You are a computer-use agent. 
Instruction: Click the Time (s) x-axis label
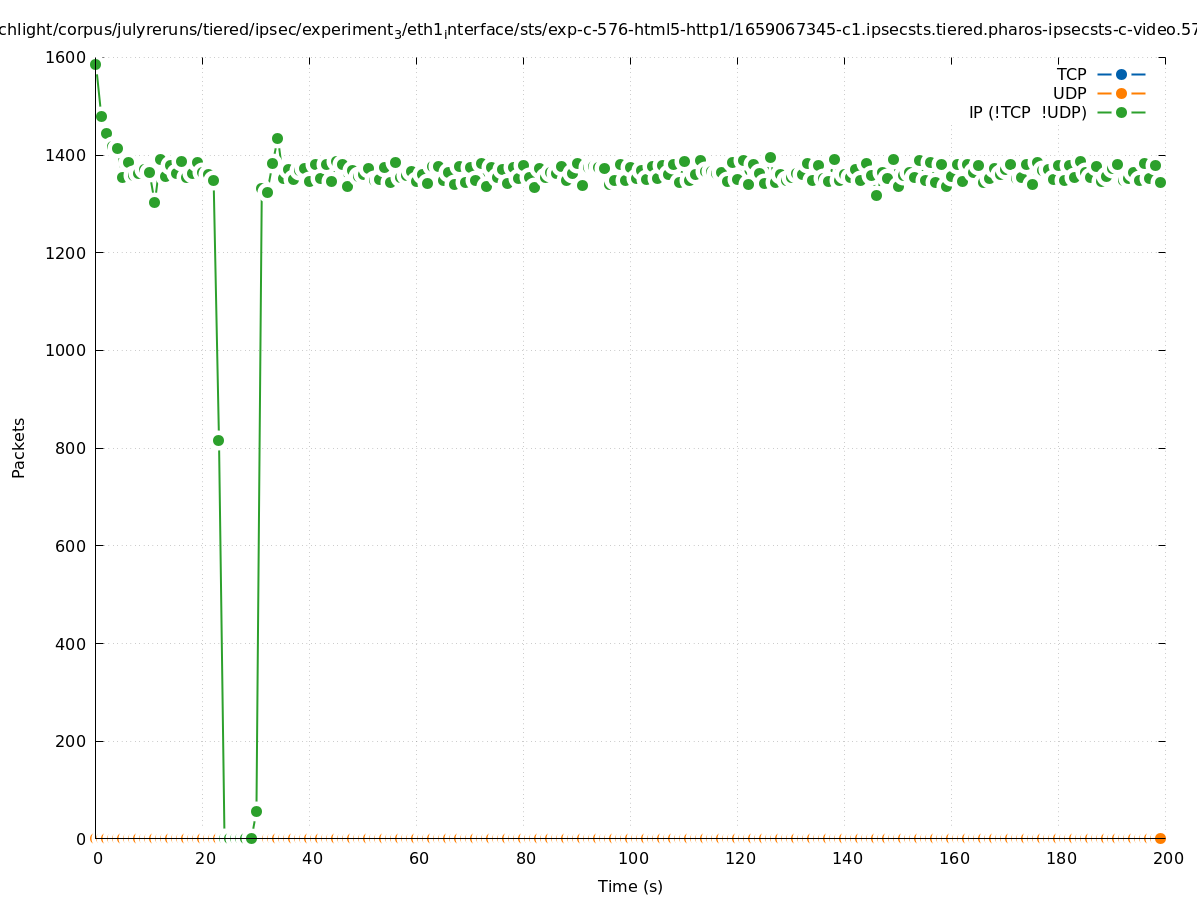630,886
